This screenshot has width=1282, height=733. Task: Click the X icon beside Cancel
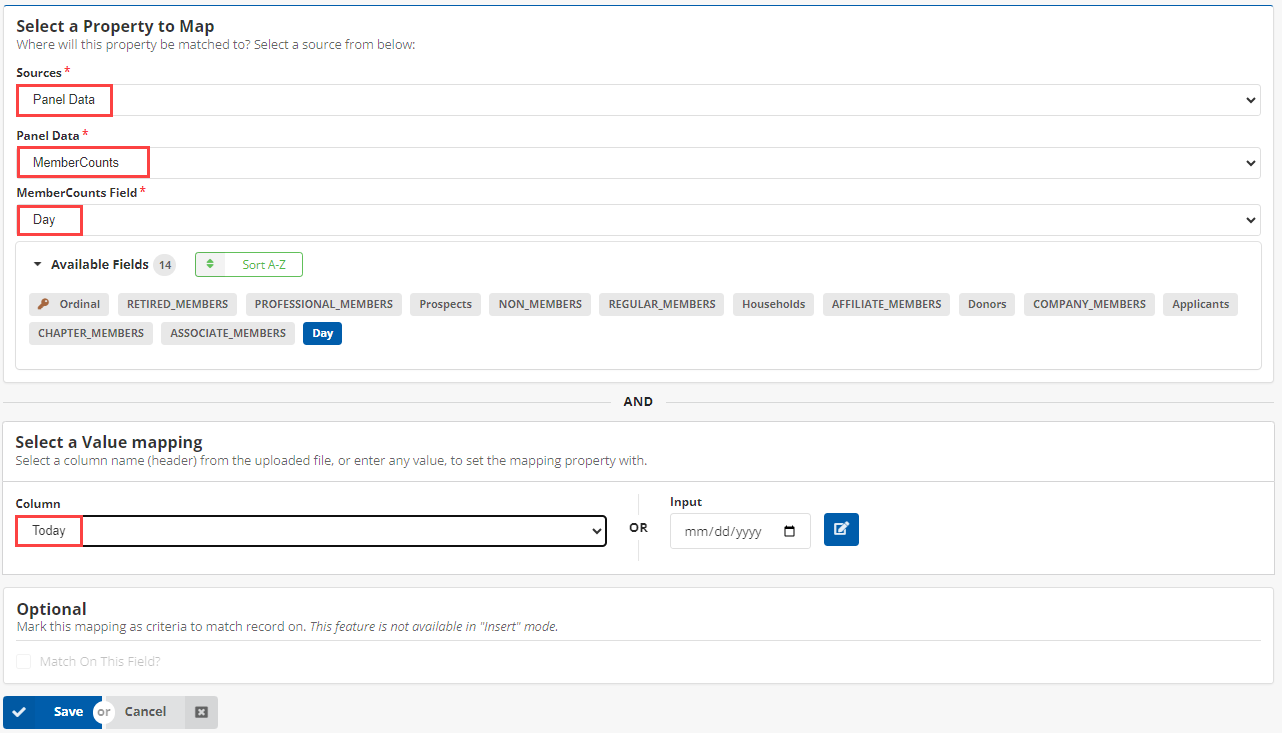(201, 712)
